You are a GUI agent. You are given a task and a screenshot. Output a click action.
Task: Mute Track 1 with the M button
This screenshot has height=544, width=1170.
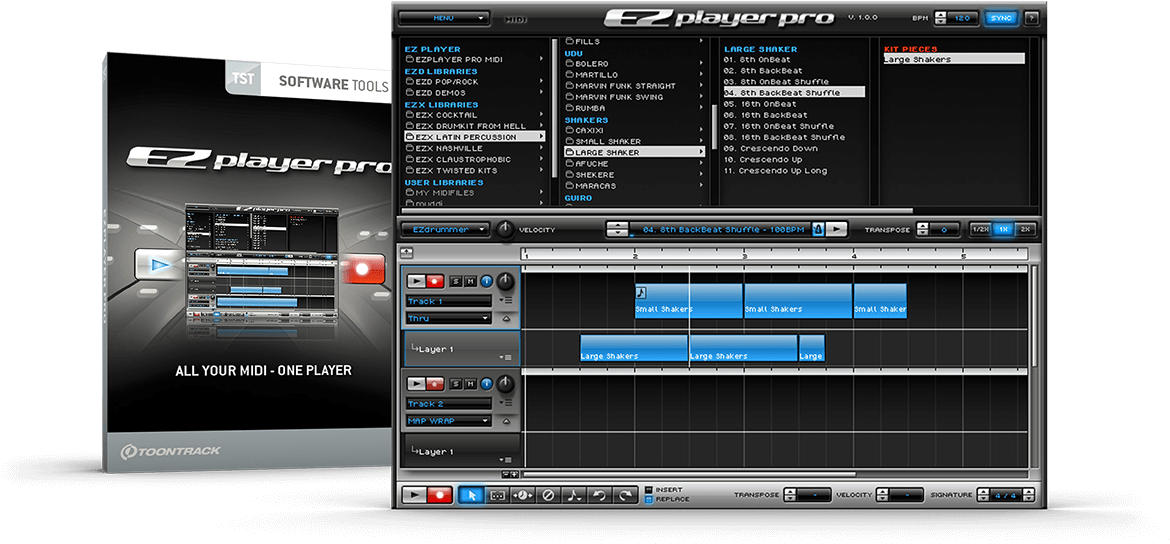coord(471,282)
